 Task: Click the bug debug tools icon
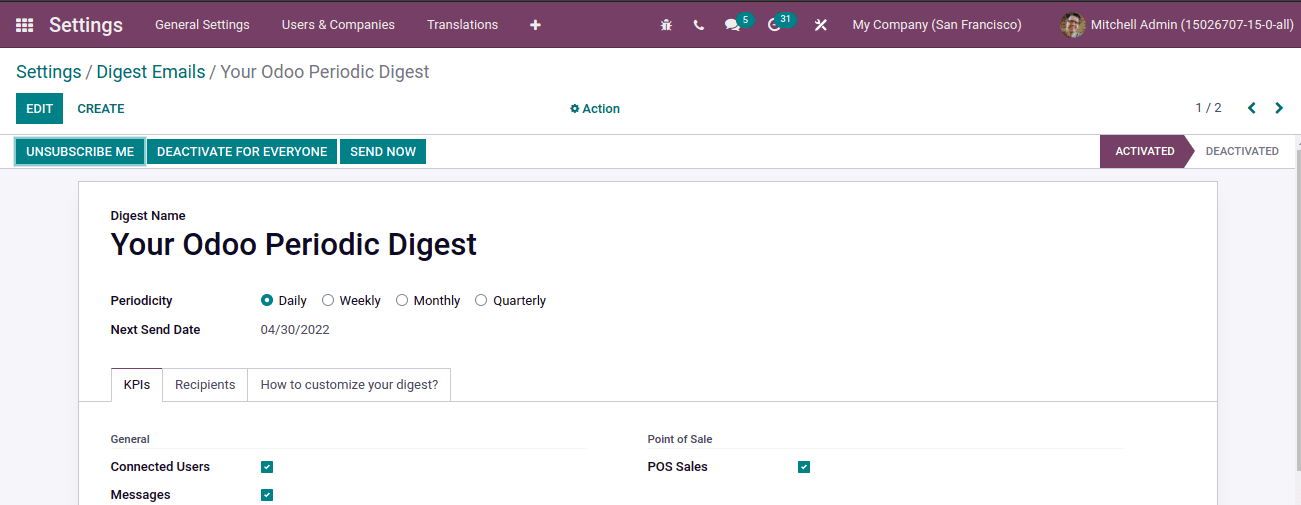(x=667, y=25)
